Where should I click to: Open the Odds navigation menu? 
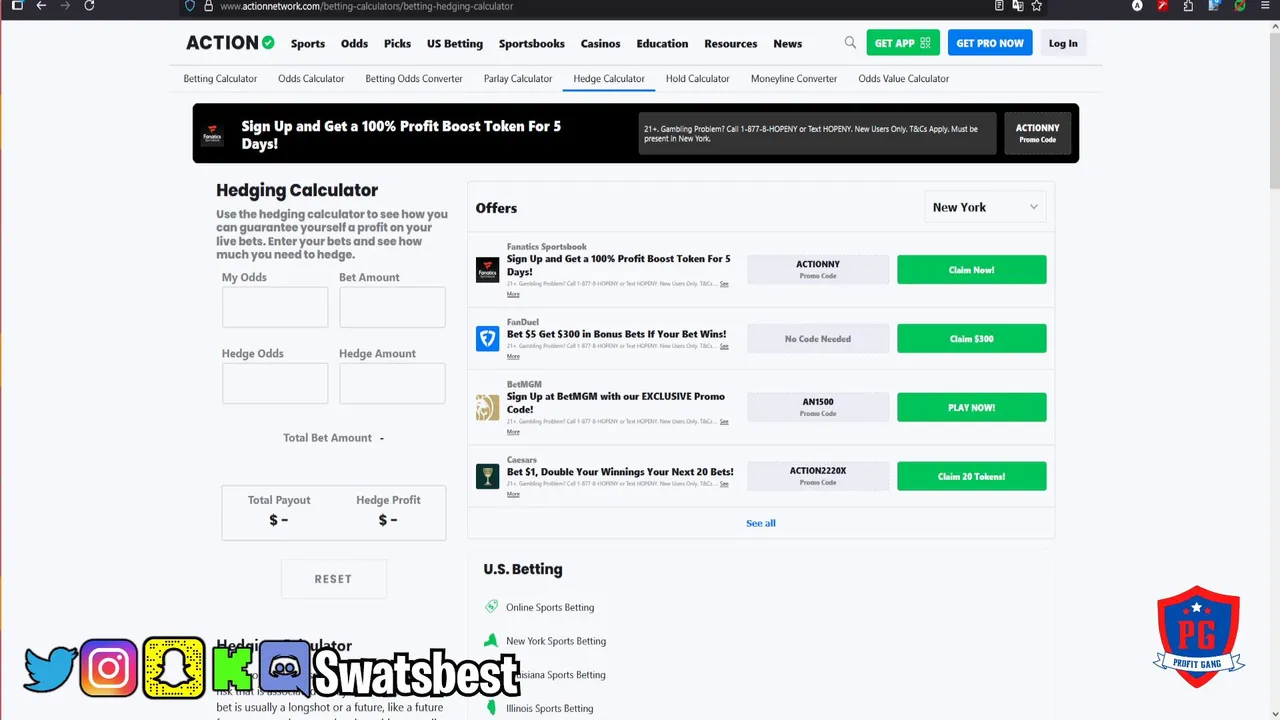coord(354,44)
